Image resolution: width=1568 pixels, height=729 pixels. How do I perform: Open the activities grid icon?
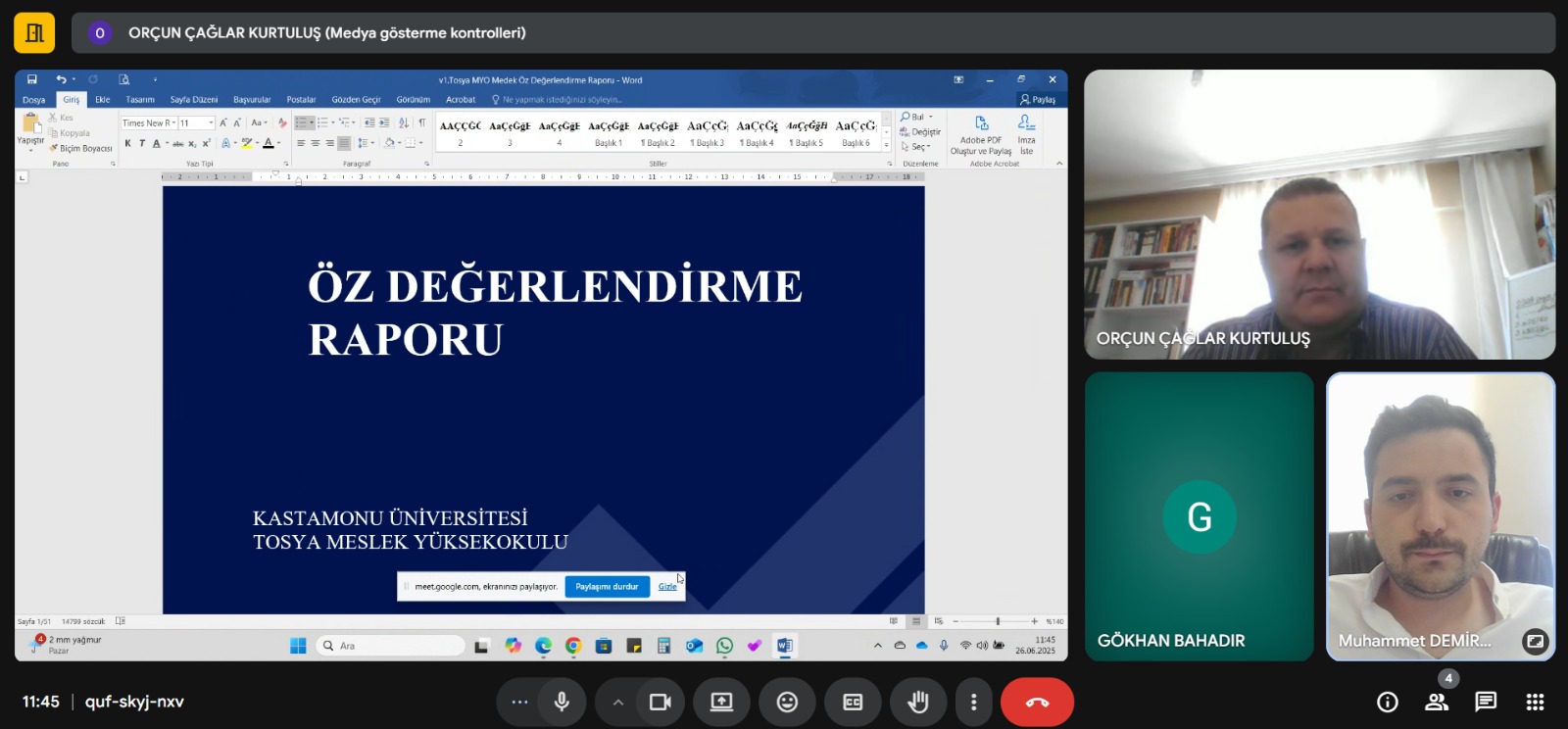(x=1535, y=702)
